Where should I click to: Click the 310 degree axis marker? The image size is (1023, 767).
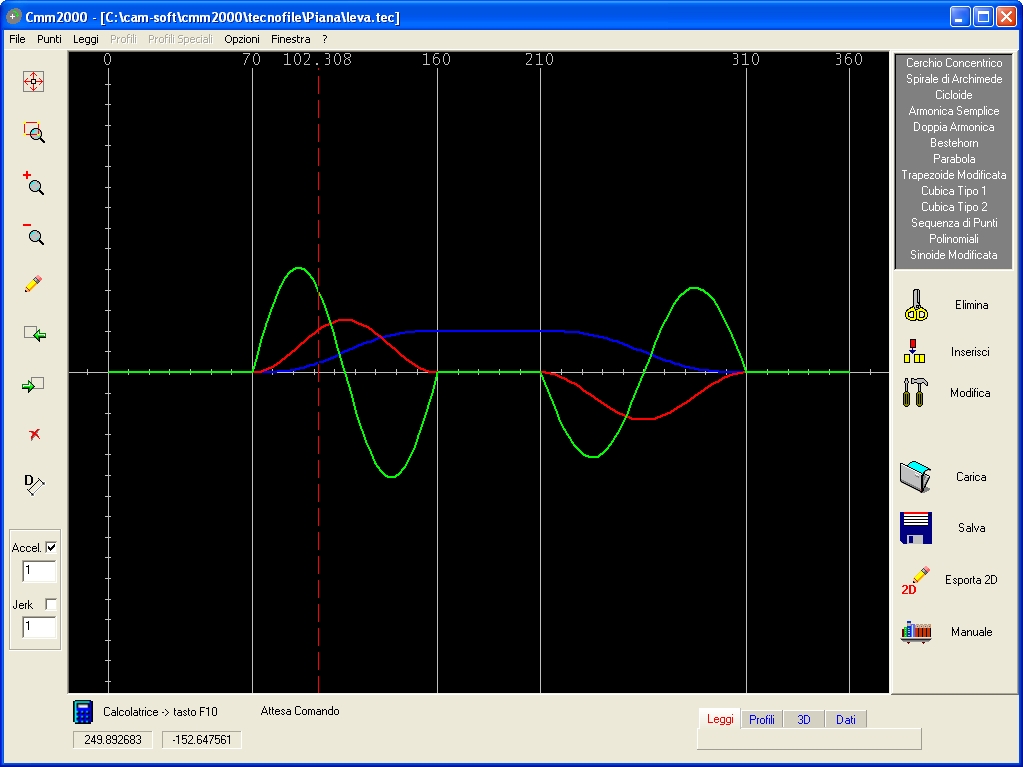[746, 59]
